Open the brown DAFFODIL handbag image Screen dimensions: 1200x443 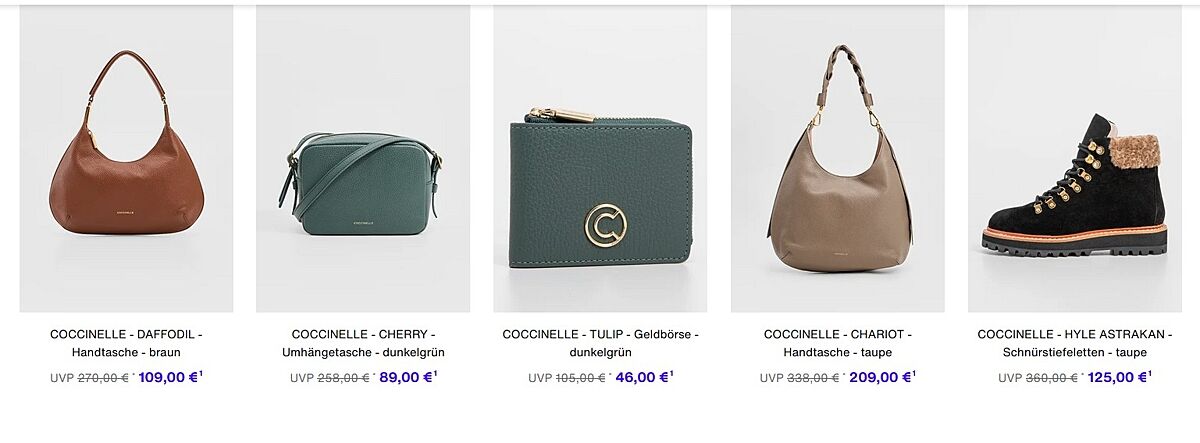tap(126, 158)
